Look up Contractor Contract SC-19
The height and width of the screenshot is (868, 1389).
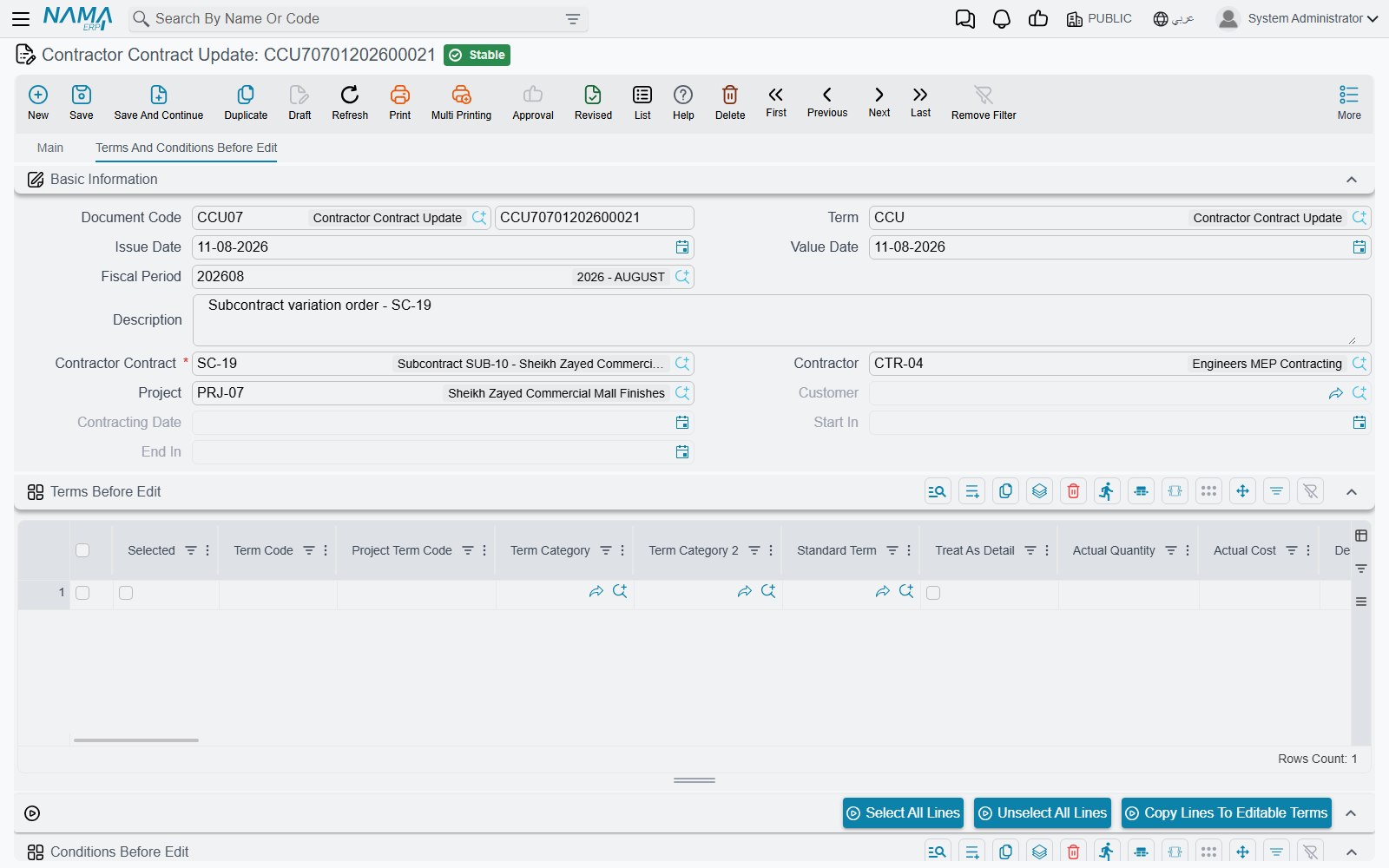click(682, 364)
